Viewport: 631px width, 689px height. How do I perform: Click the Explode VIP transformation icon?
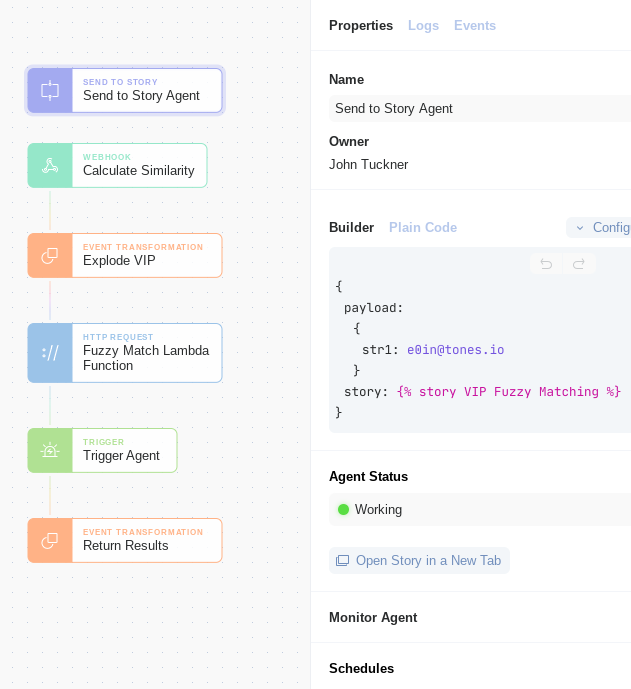pos(50,256)
